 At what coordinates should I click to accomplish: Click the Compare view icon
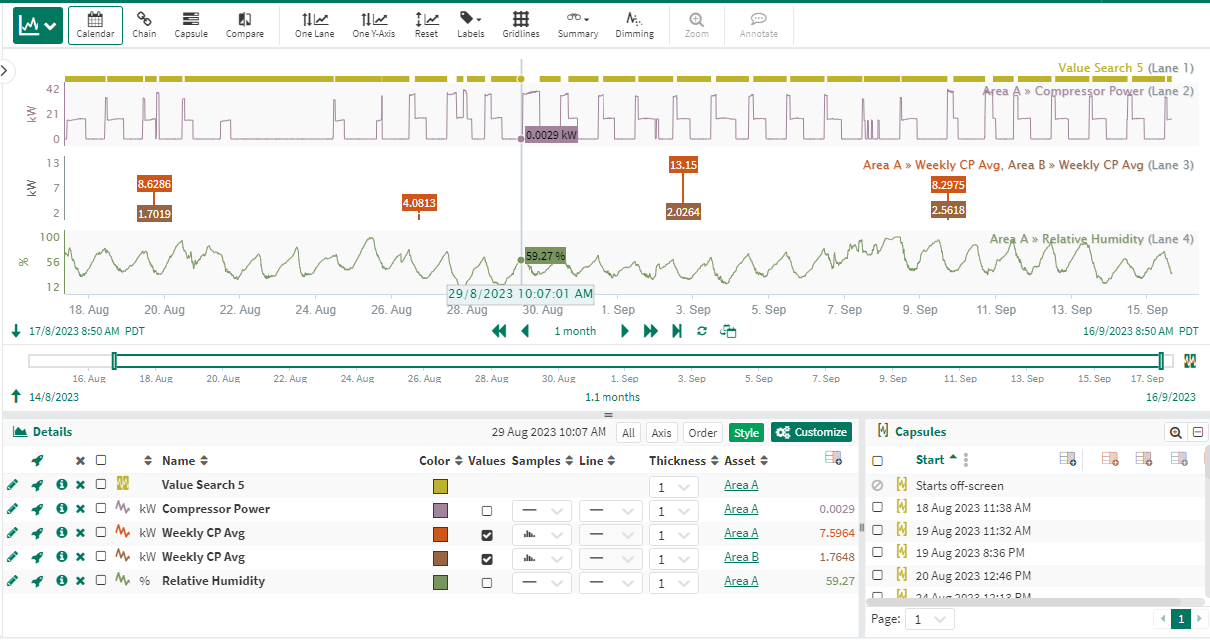(x=245, y=24)
